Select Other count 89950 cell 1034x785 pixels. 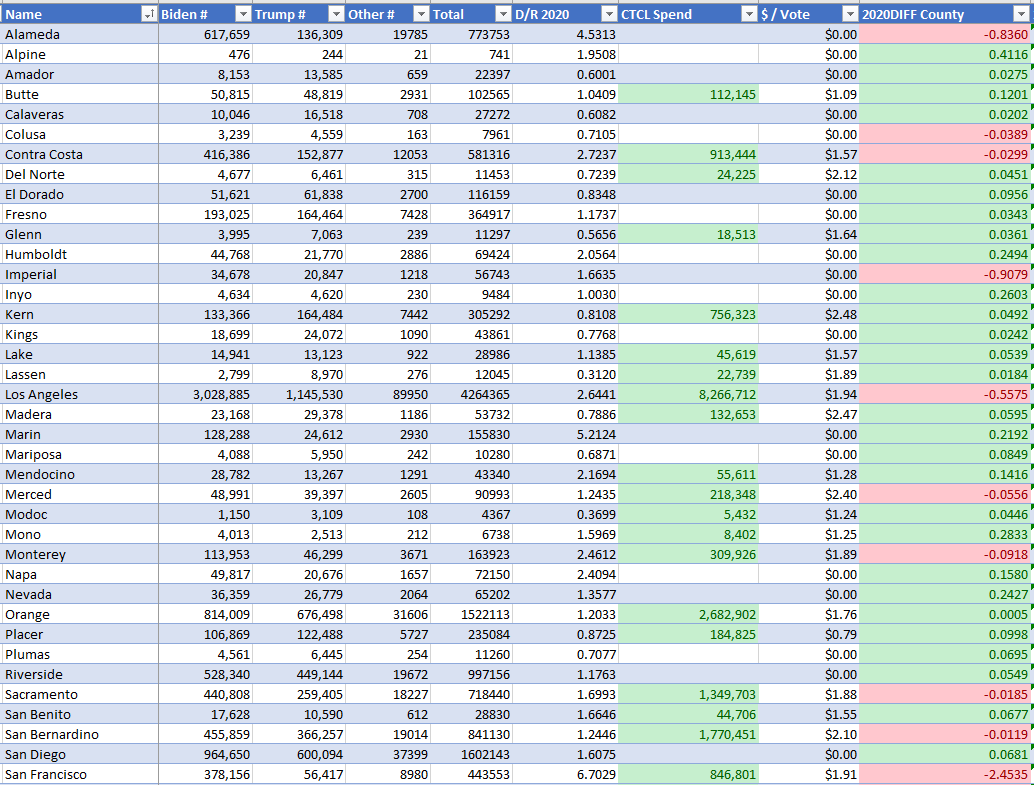click(x=388, y=394)
